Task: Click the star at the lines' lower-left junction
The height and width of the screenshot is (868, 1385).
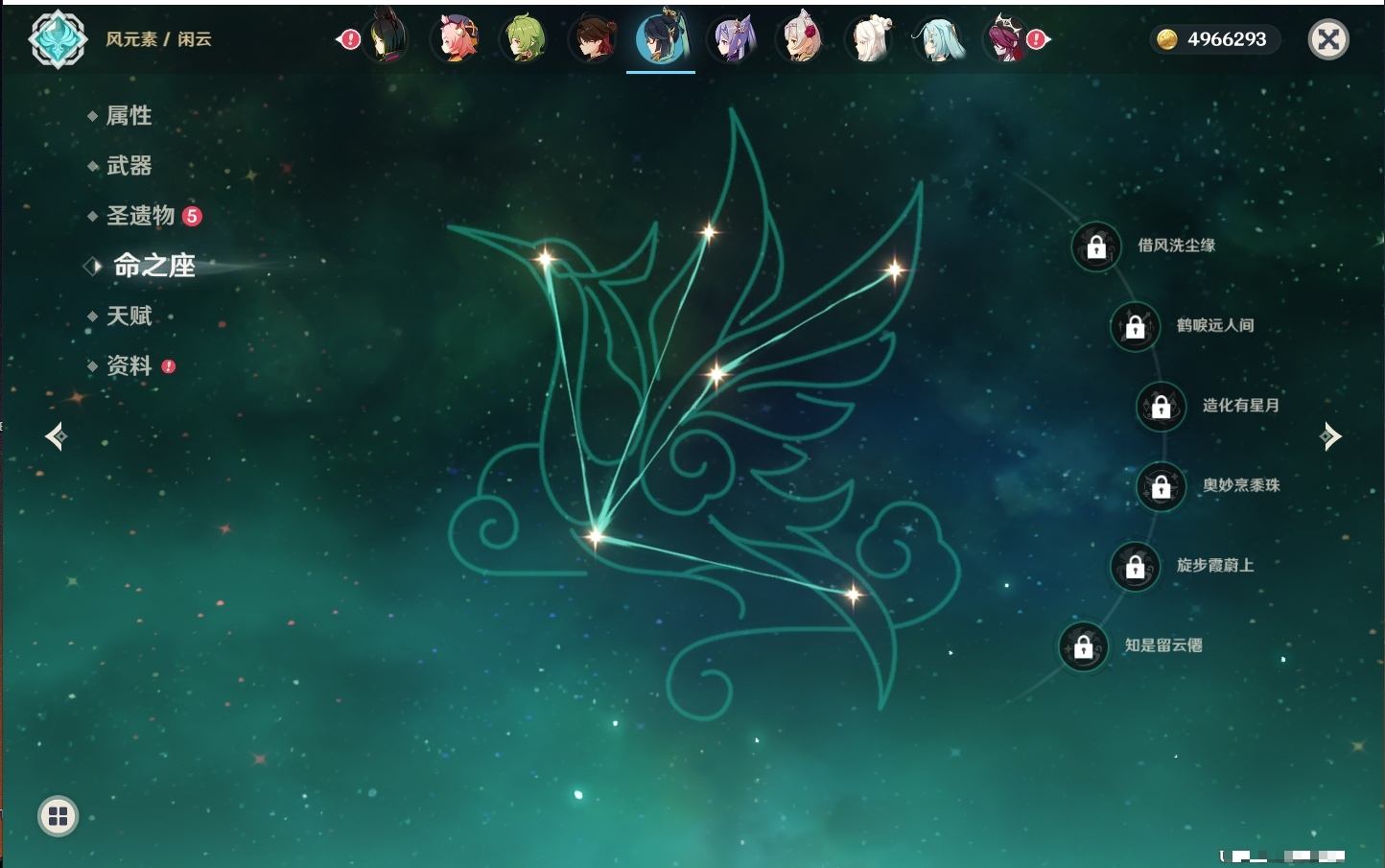Action: [596, 535]
